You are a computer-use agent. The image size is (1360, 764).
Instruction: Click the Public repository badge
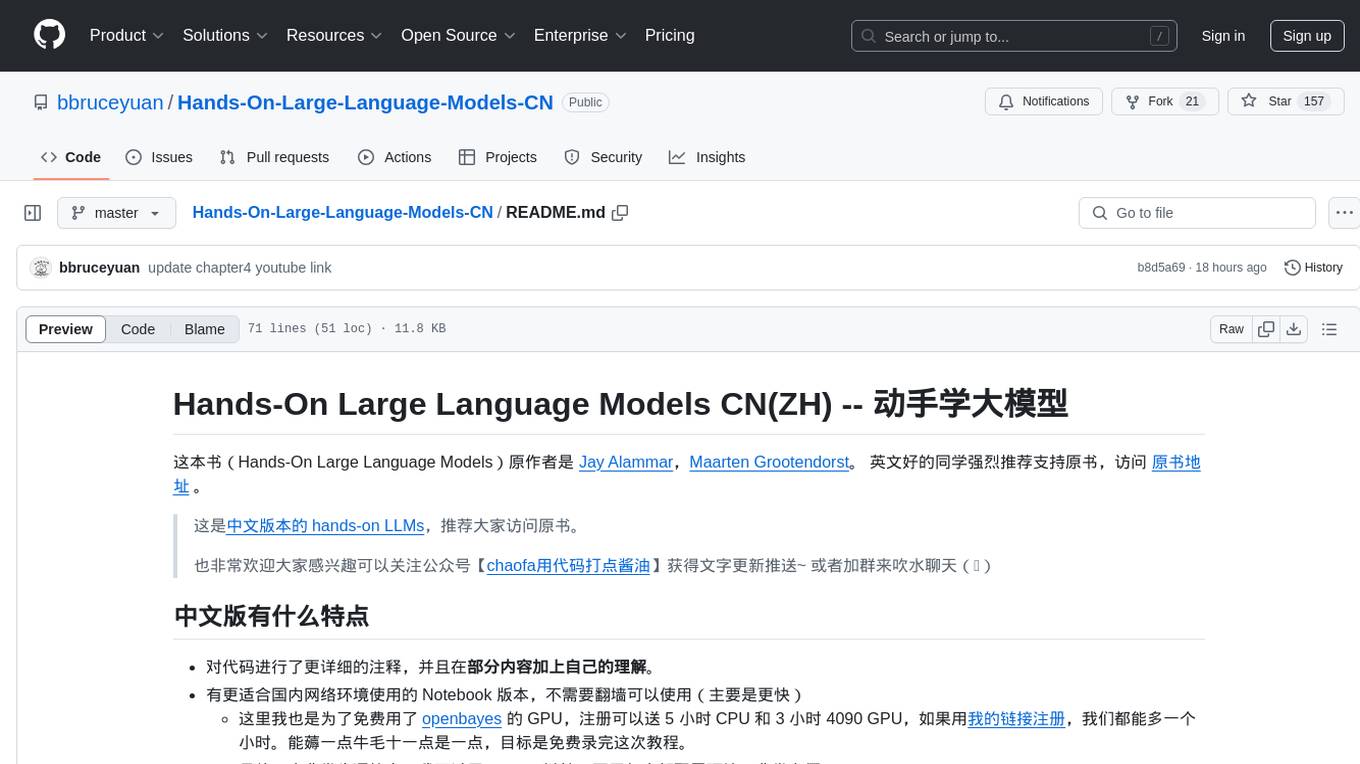pyautogui.click(x=585, y=102)
